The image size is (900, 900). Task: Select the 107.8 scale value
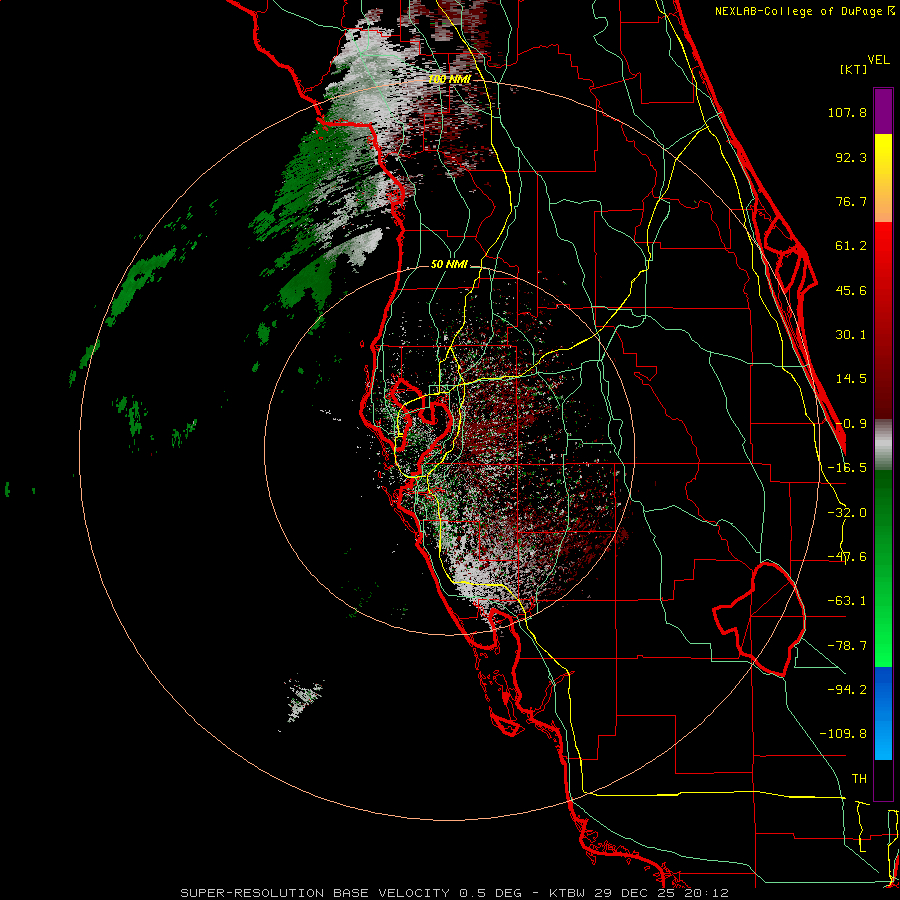pos(847,112)
